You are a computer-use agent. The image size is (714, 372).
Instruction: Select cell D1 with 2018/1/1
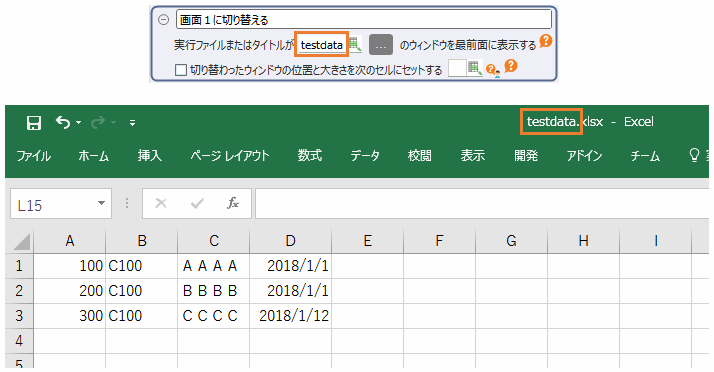click(x=291, y=266)
